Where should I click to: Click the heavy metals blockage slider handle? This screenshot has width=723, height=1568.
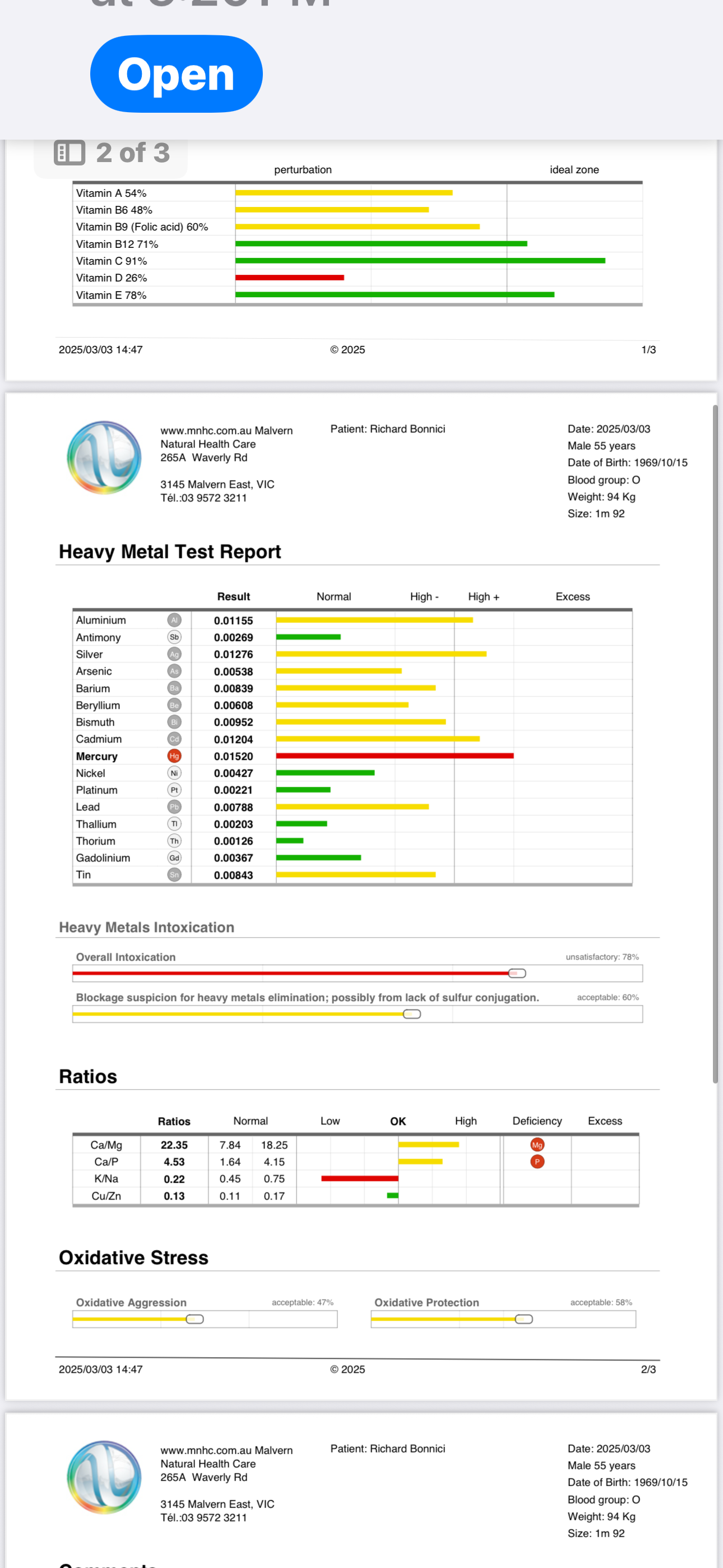(412, 1014)
